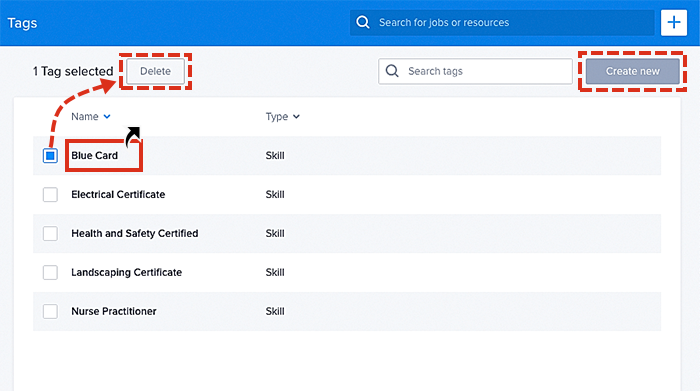Screen dimensions: 700x391
Task: Click the Tags page title
Action: 22,23
